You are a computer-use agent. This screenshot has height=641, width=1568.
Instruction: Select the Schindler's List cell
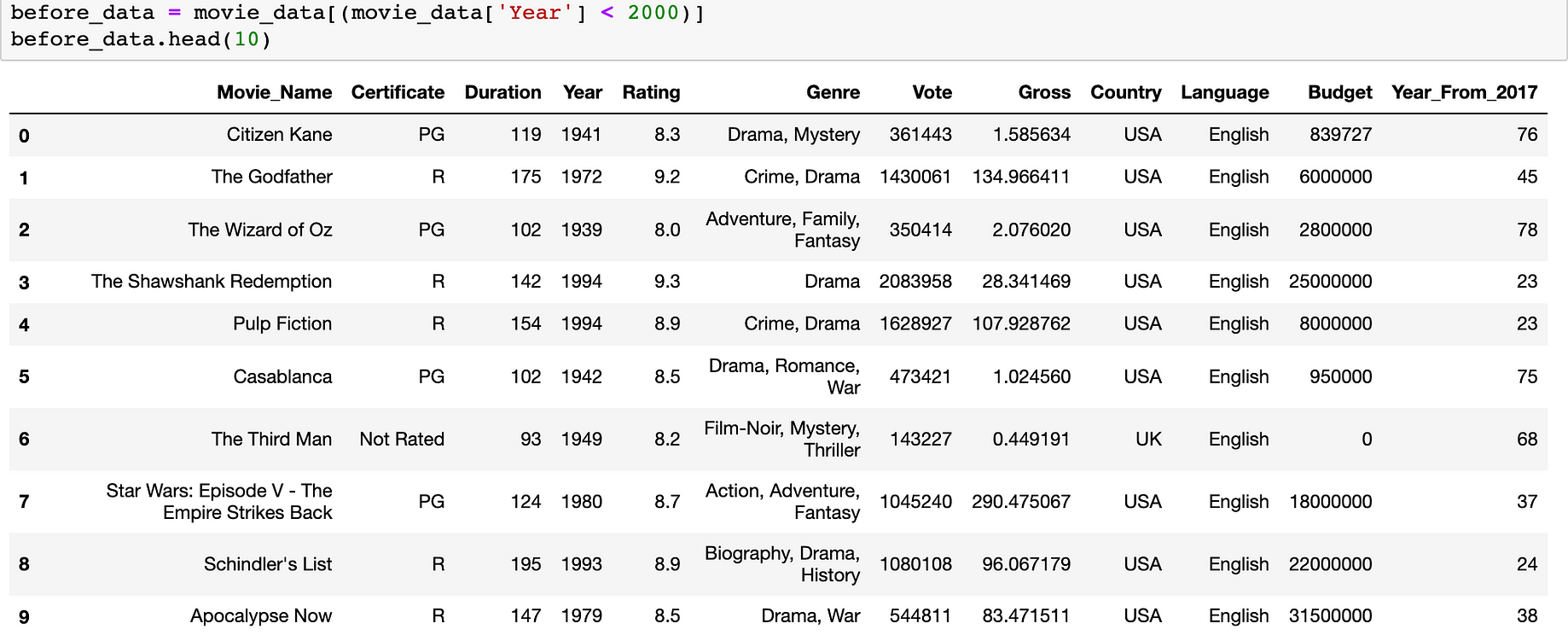coord(268,564)
